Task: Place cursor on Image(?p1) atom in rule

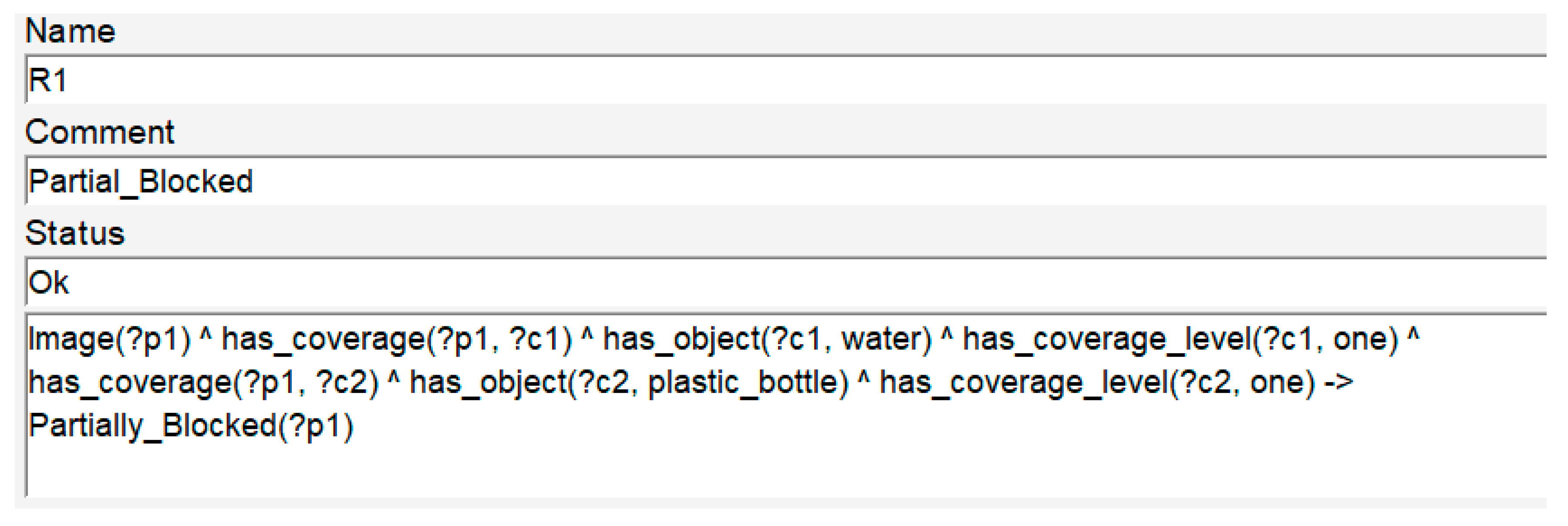Action: coord(110,339)
